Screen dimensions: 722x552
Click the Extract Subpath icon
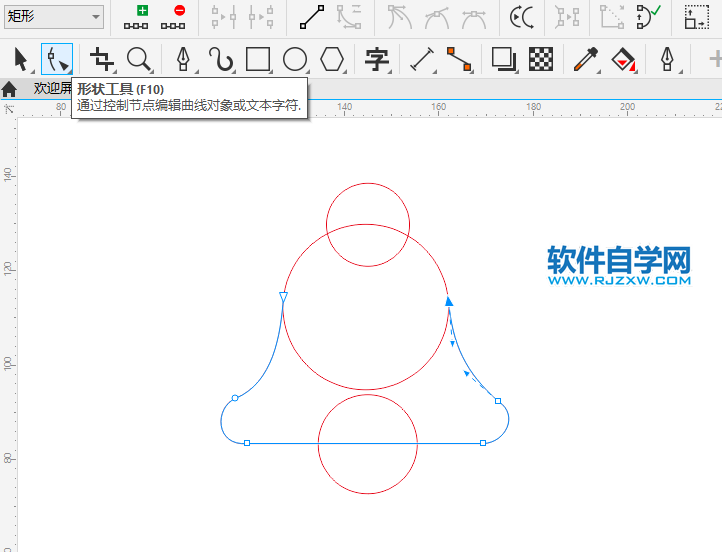(x=612, y=17)
